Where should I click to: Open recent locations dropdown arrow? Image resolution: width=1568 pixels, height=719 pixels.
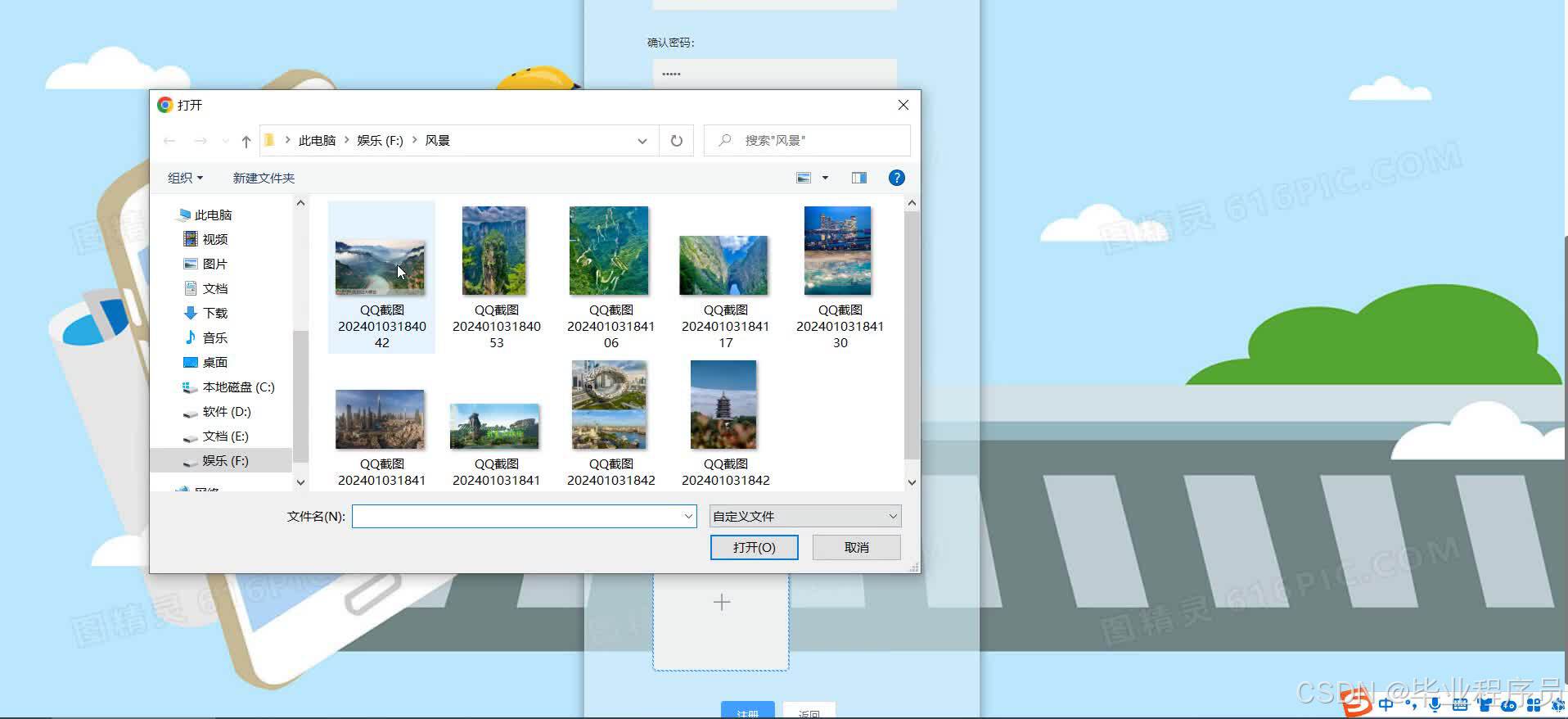point(226,141)
